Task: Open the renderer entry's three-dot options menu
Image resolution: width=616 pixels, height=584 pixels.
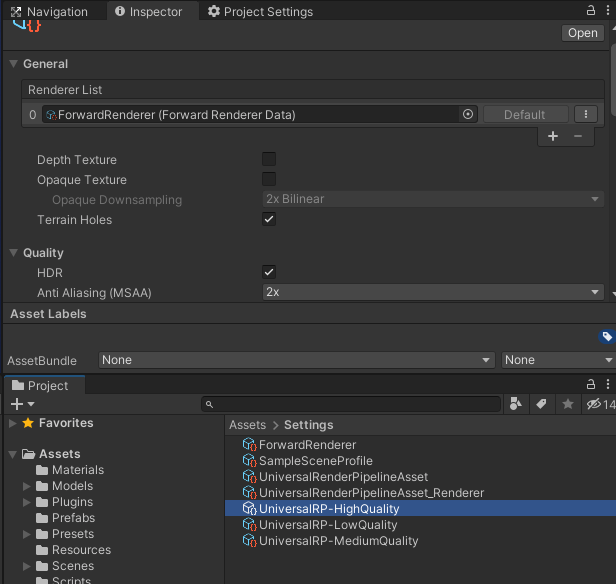Action: pos(586,115)
